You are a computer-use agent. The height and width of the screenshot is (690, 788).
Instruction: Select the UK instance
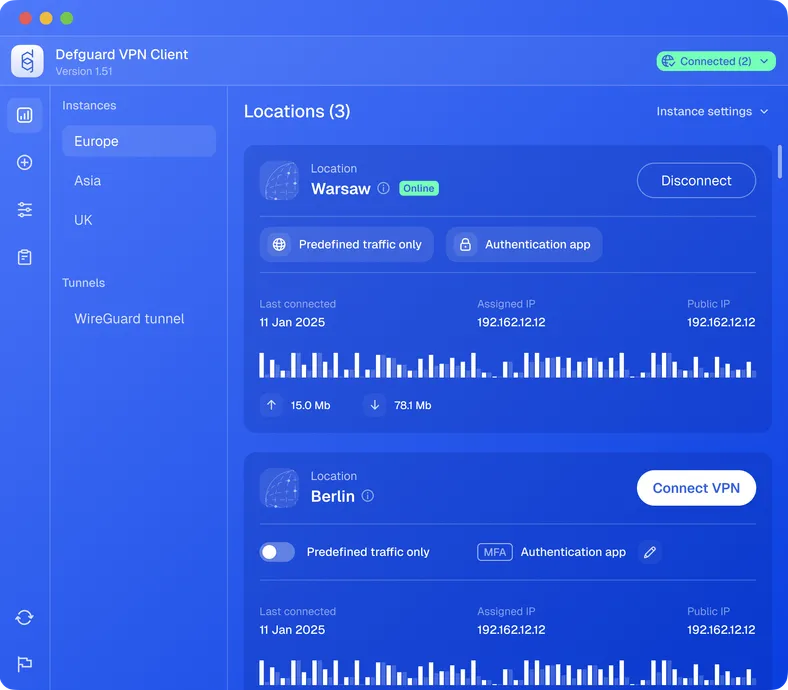pyautogui.click(x=139, y=220)
